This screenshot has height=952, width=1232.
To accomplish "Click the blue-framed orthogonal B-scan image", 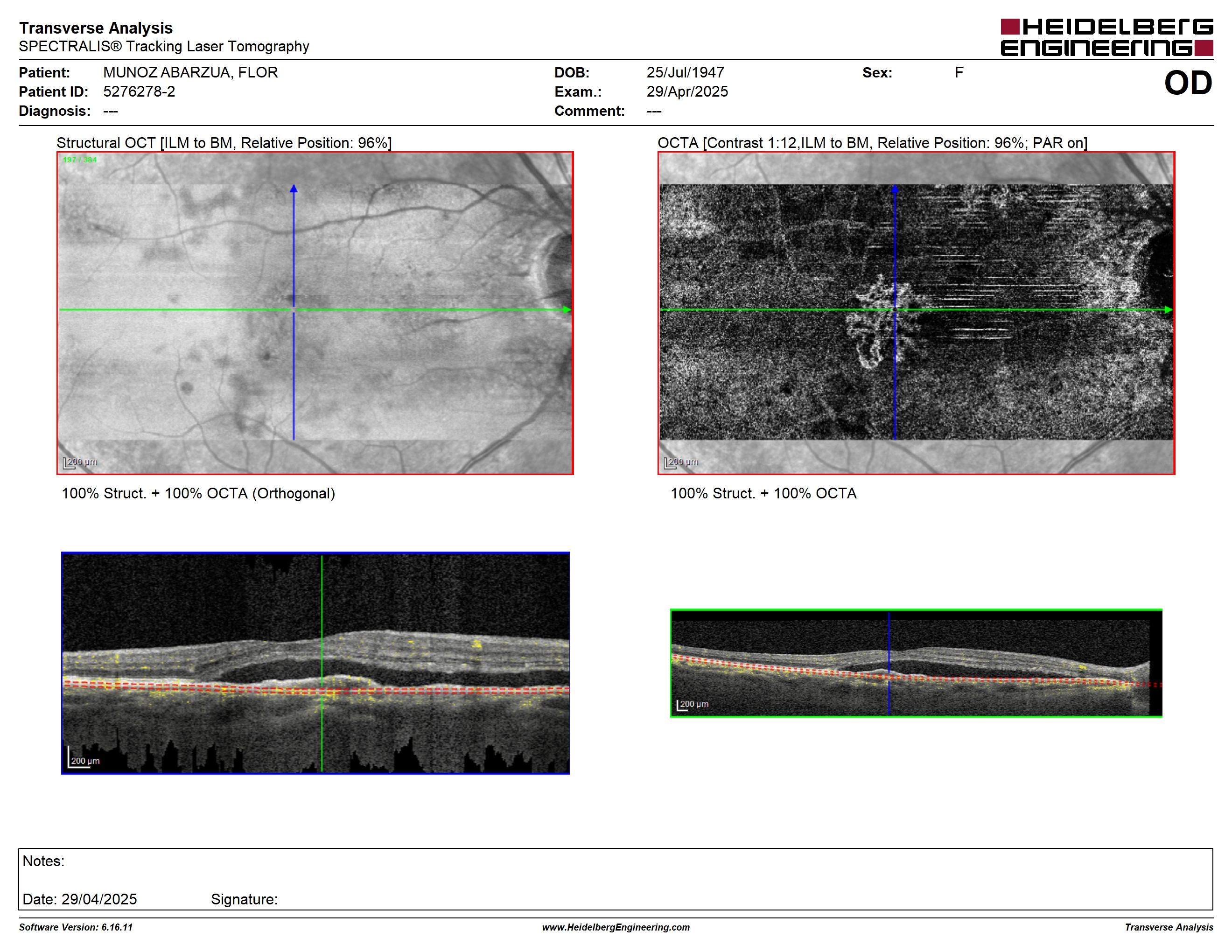I will (315, 663).
